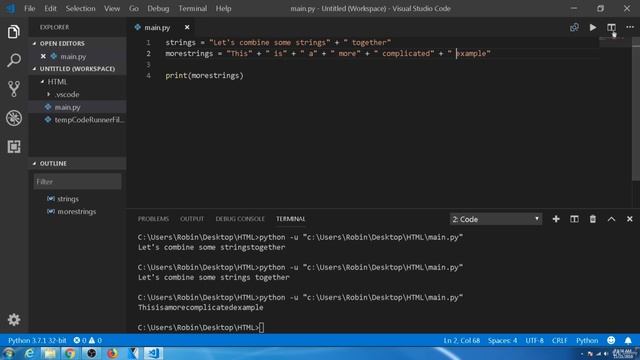This screenshot has height=360, width=640.
Task: Open Internet Explorer from taskbar
Action: [29, 353]
